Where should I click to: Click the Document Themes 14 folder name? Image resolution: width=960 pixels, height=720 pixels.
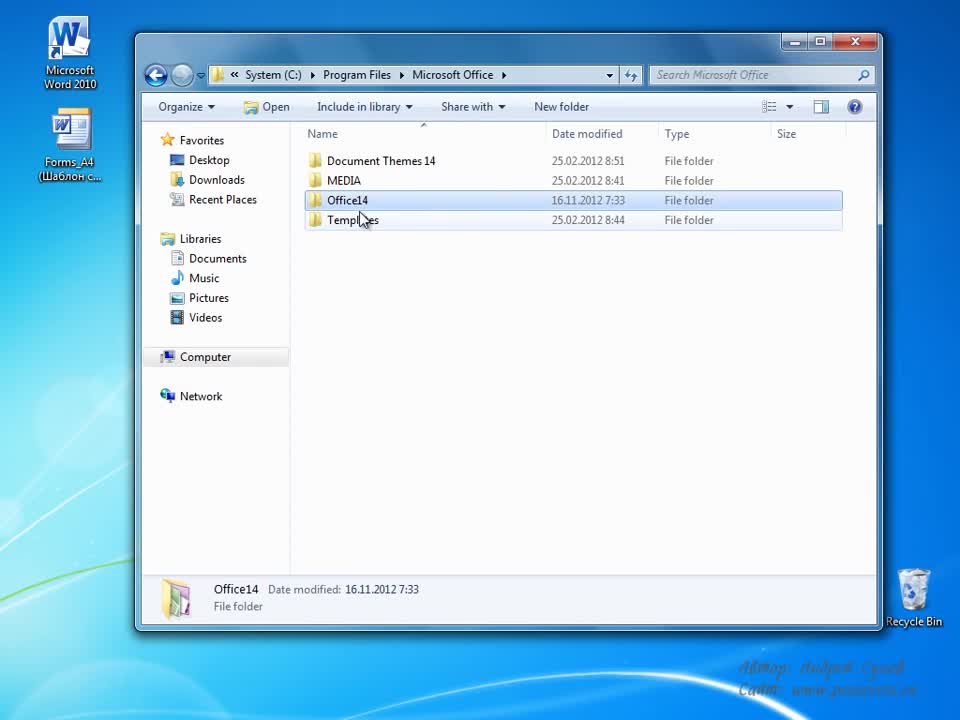[381, 161]
